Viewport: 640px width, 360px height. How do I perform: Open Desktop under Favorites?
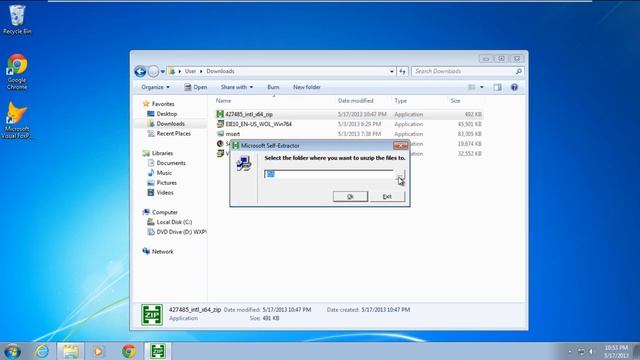coord(162,114)
